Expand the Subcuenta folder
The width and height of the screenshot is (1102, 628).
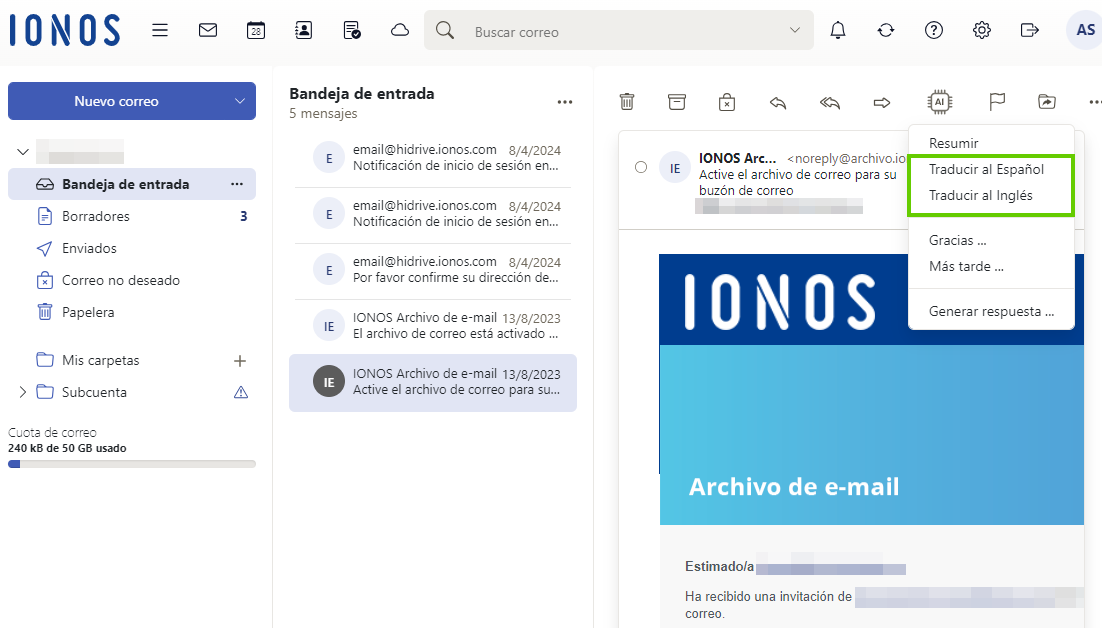coord(22,392)
